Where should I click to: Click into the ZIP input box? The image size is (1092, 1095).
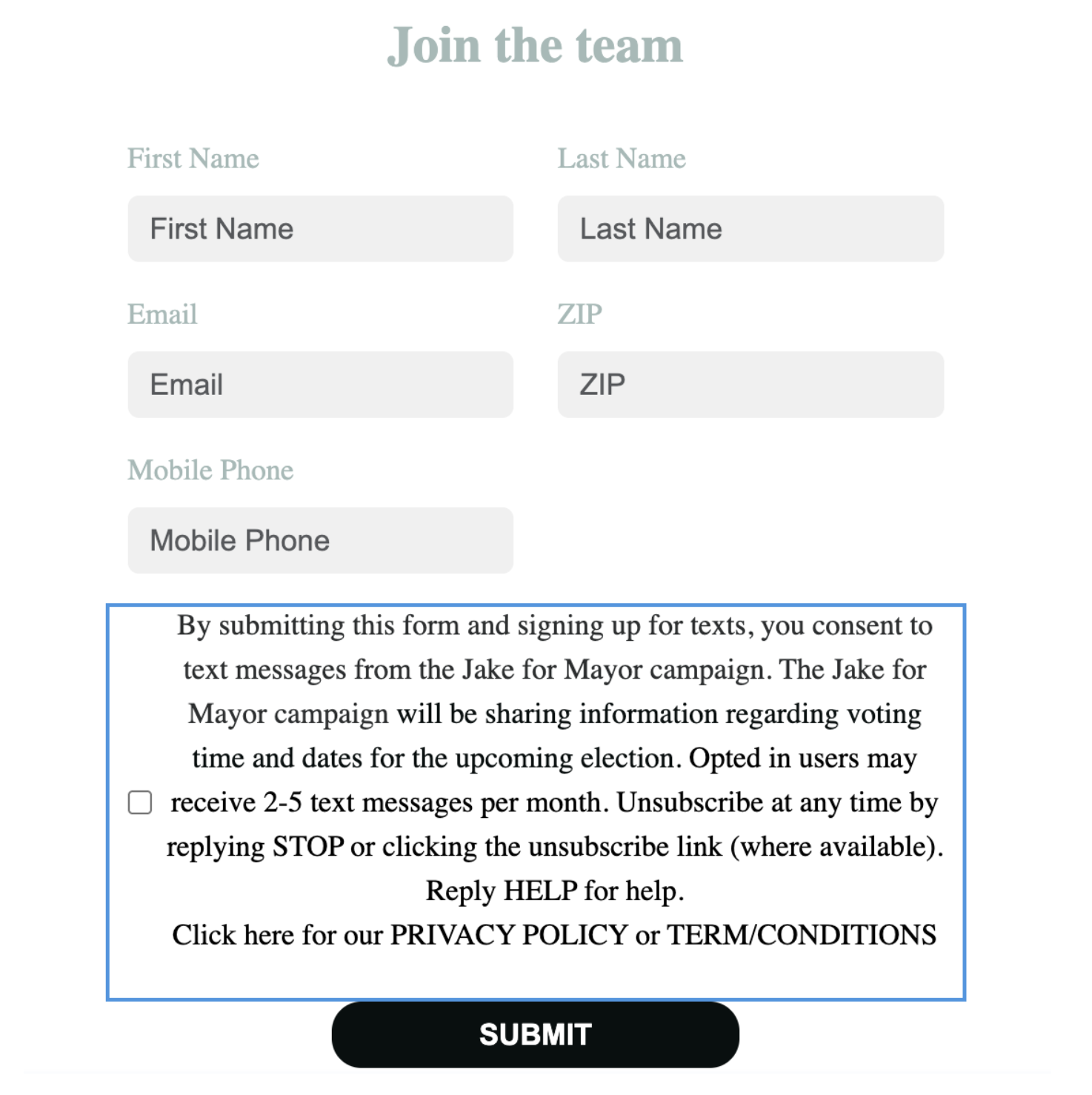click(x=750, y=385)
